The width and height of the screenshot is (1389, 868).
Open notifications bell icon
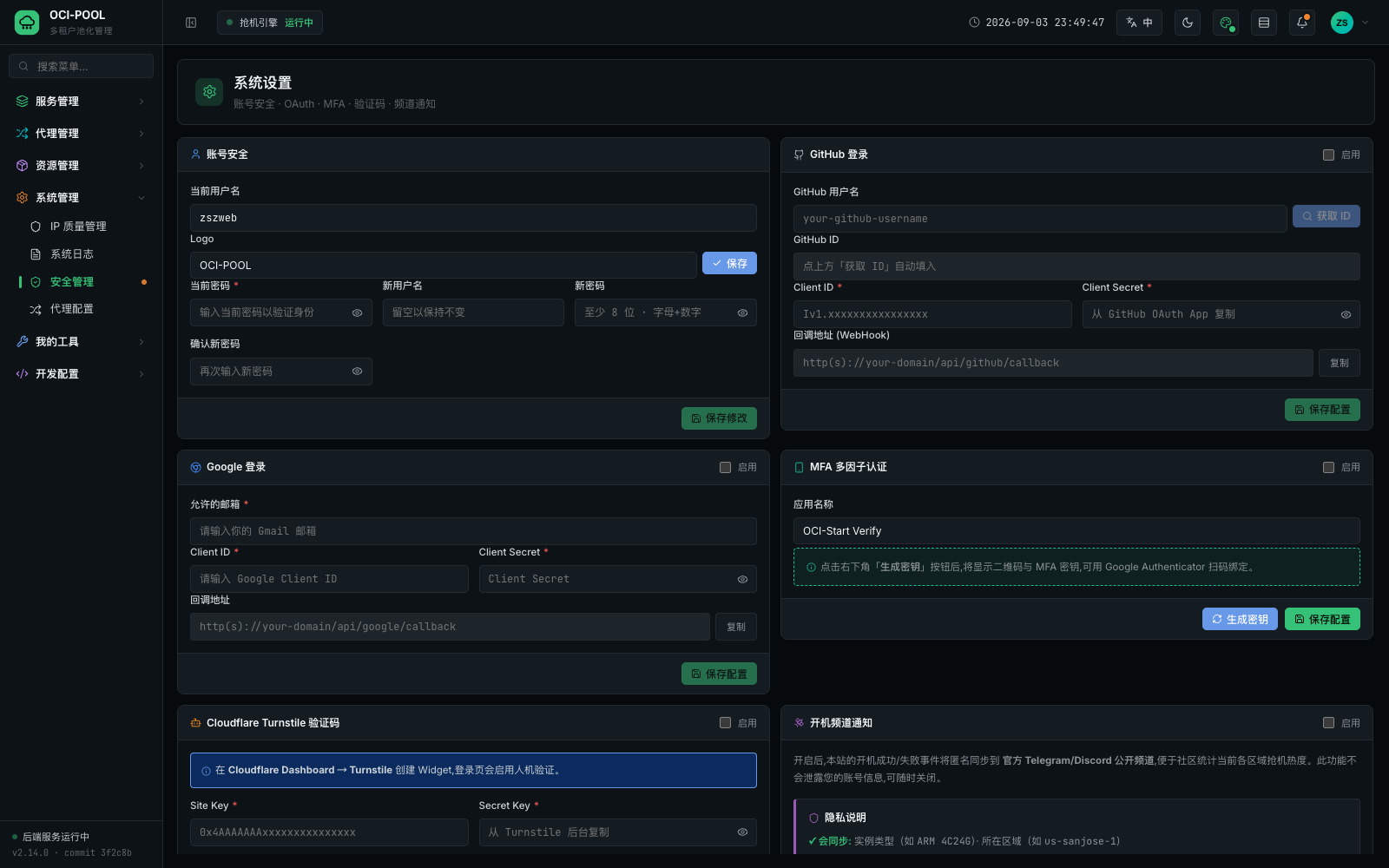[x=1302, y=23]
